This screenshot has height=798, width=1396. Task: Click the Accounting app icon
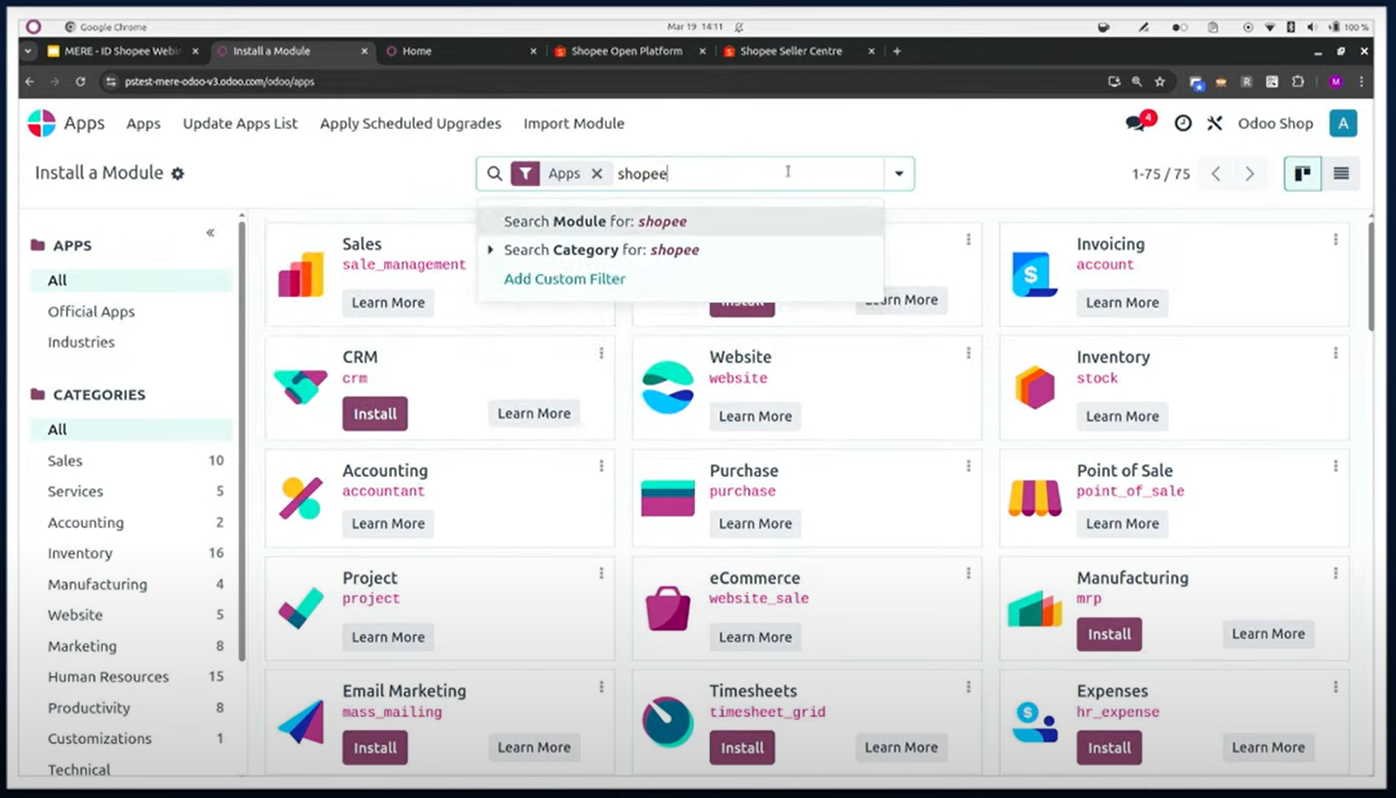click(x=300, y=497)
